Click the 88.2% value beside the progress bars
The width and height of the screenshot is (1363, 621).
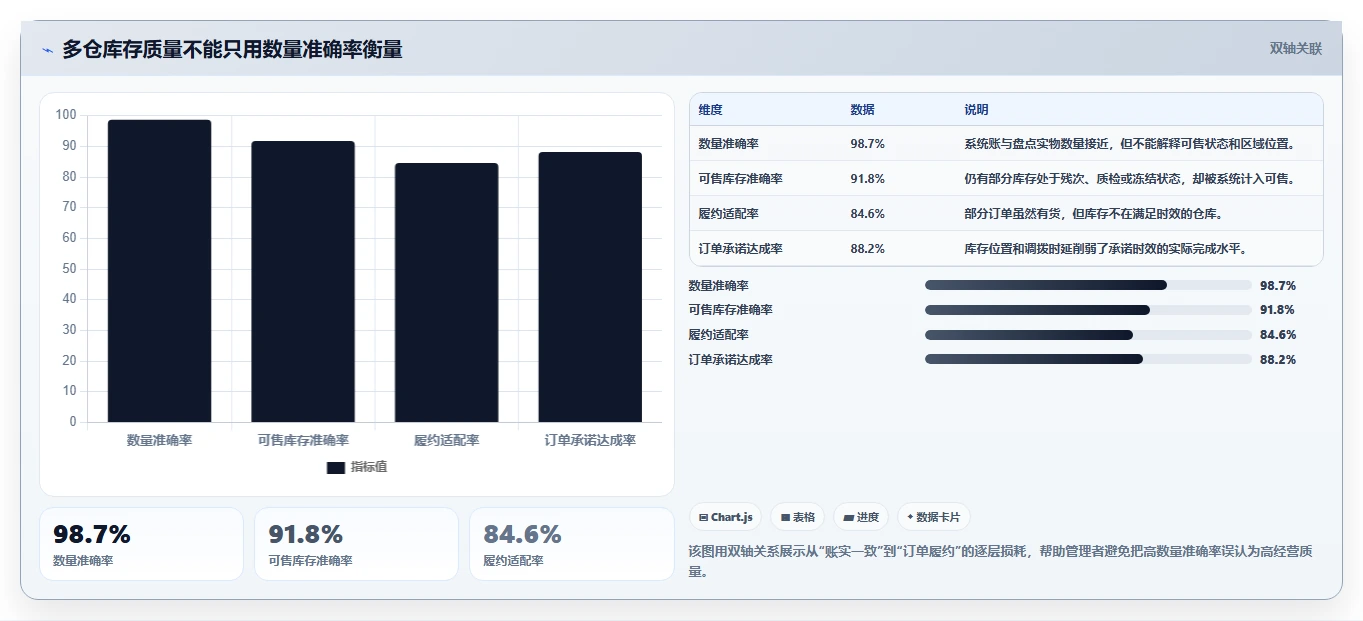(1278, 360)
